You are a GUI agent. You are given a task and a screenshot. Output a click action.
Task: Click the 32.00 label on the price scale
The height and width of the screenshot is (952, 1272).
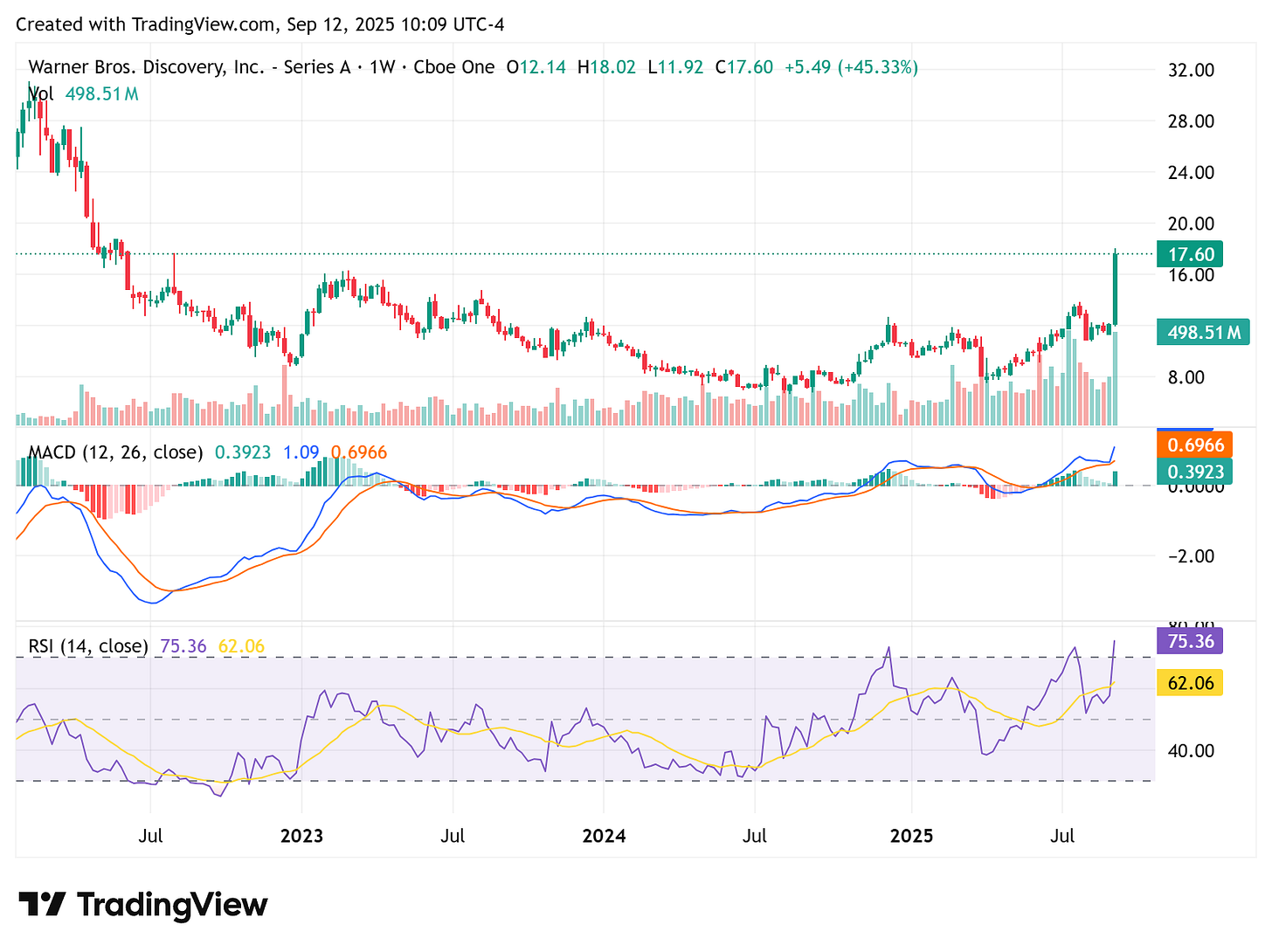point(1190,71)
